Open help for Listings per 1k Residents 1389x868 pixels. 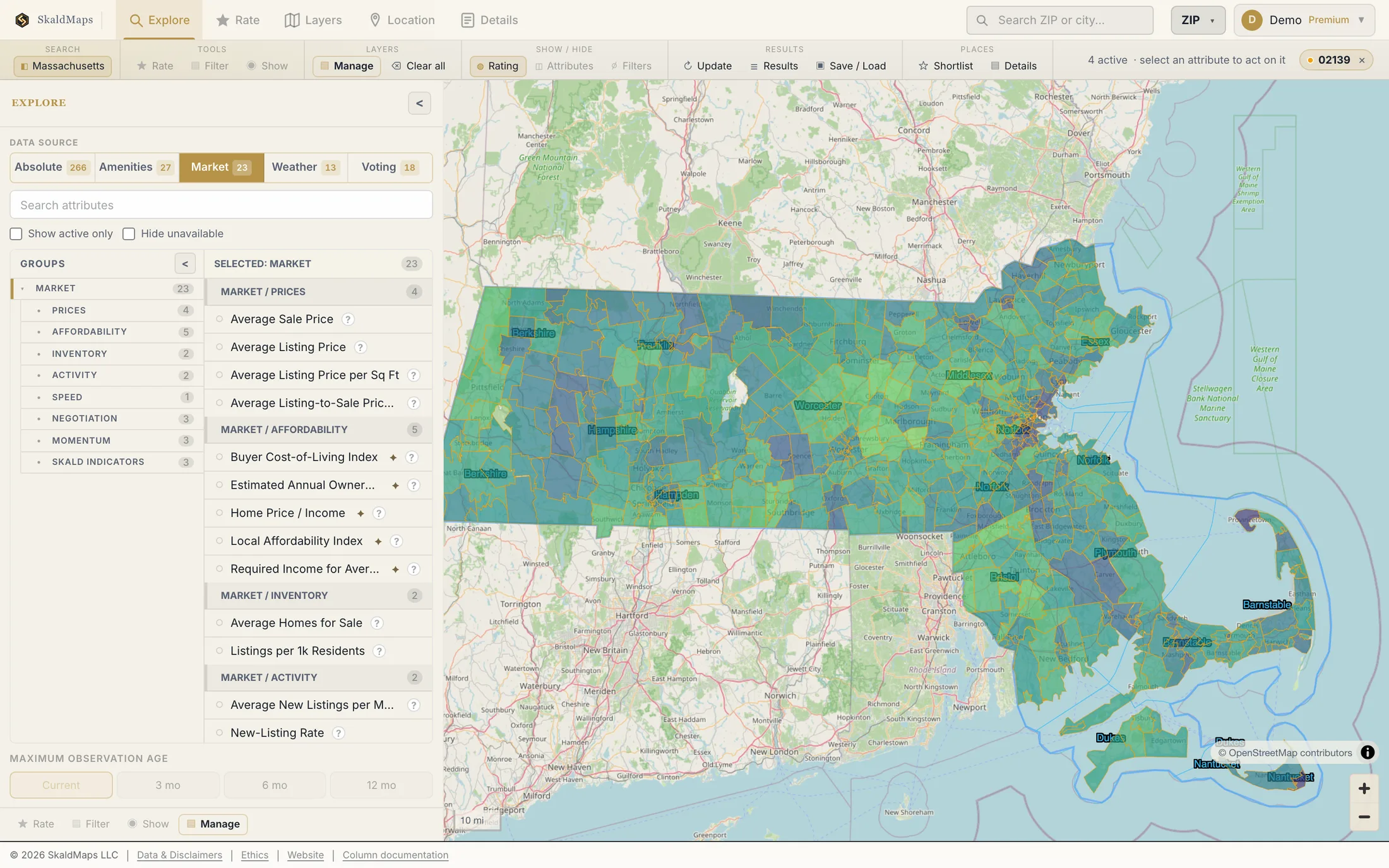tap(379, 651)
